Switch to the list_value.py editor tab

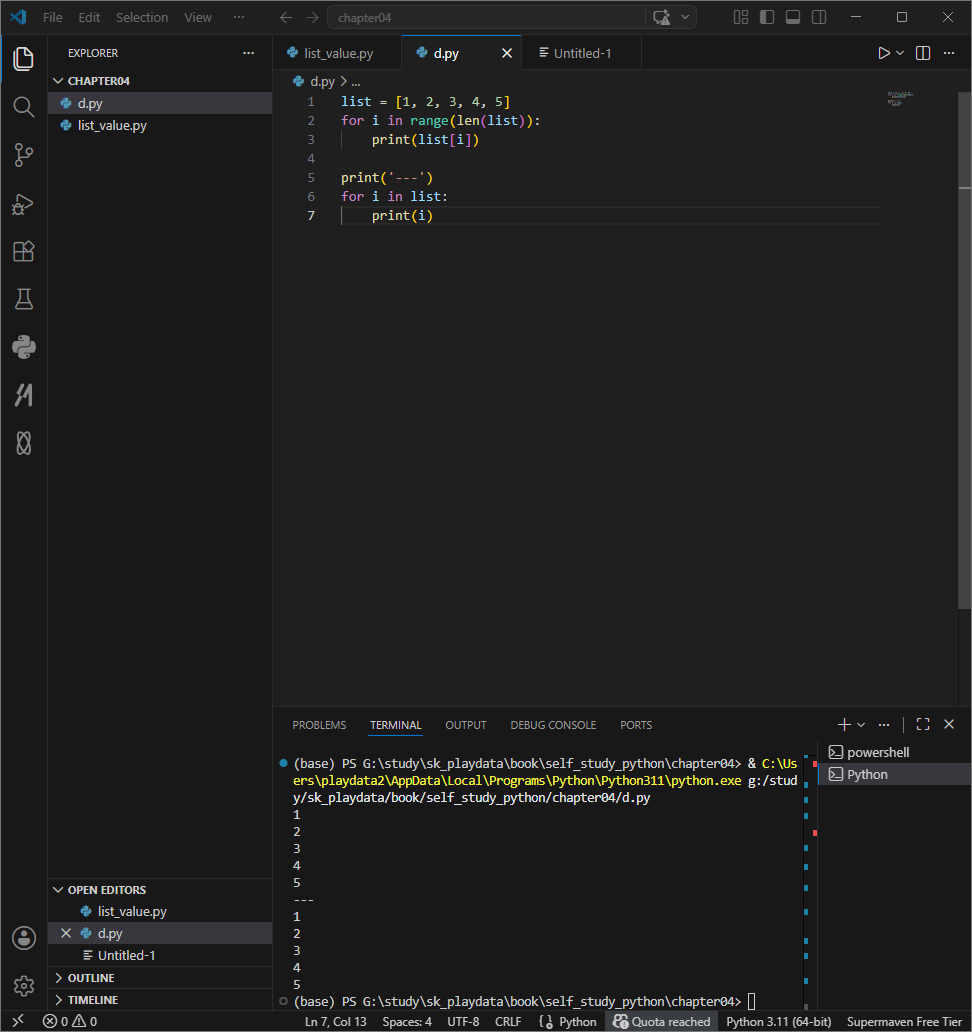coord(338,53)
